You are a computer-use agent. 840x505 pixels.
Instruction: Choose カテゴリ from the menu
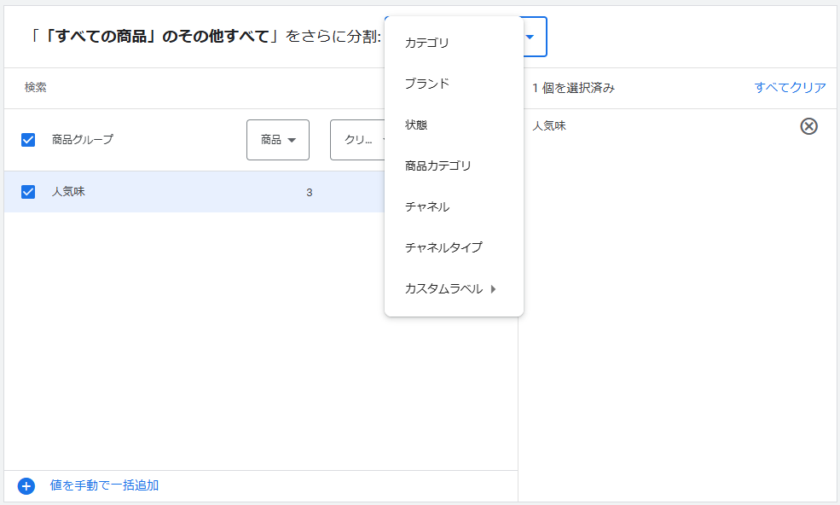(x=427, y=43)
